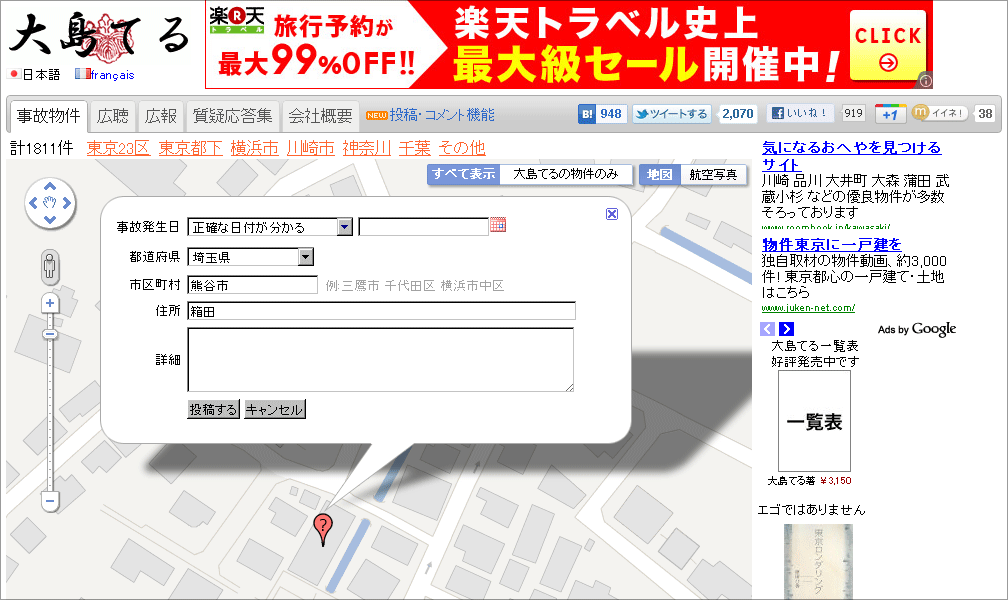
Task: Select the Street View pegman icon
Action: pos(50,267)
